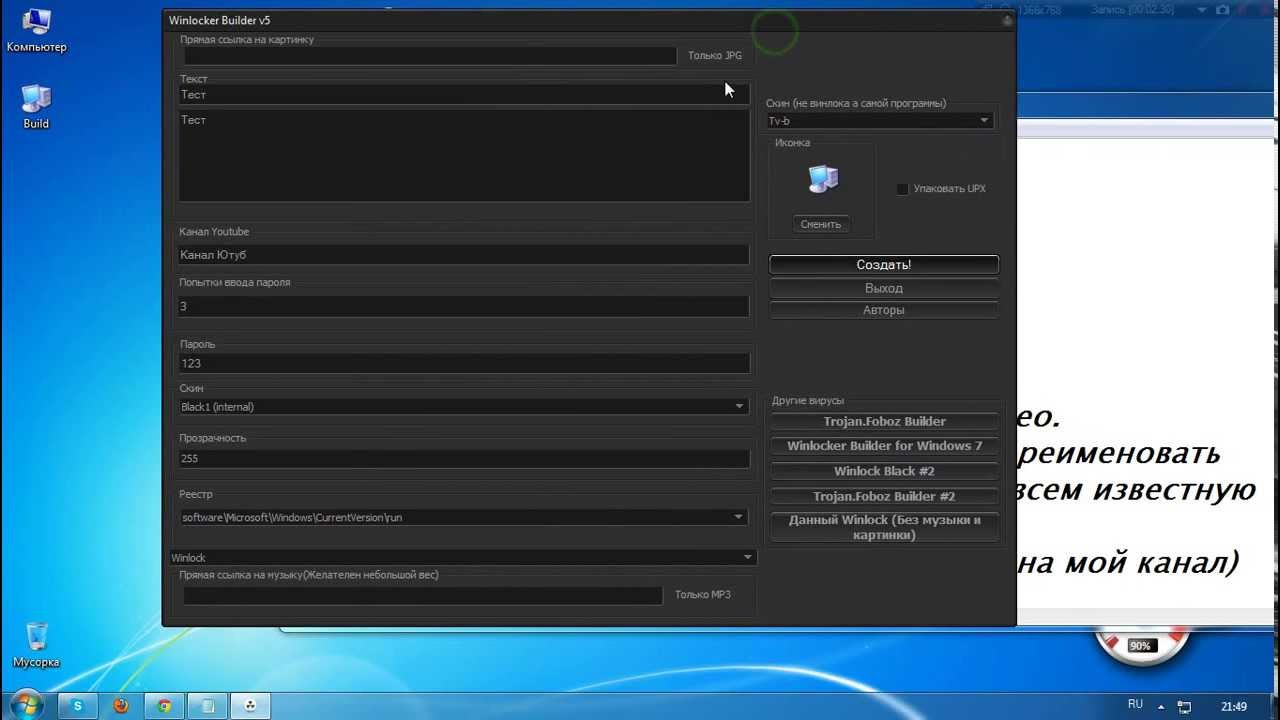Open the Авторы button
1280x720 pixels.
tap(884, 310)
